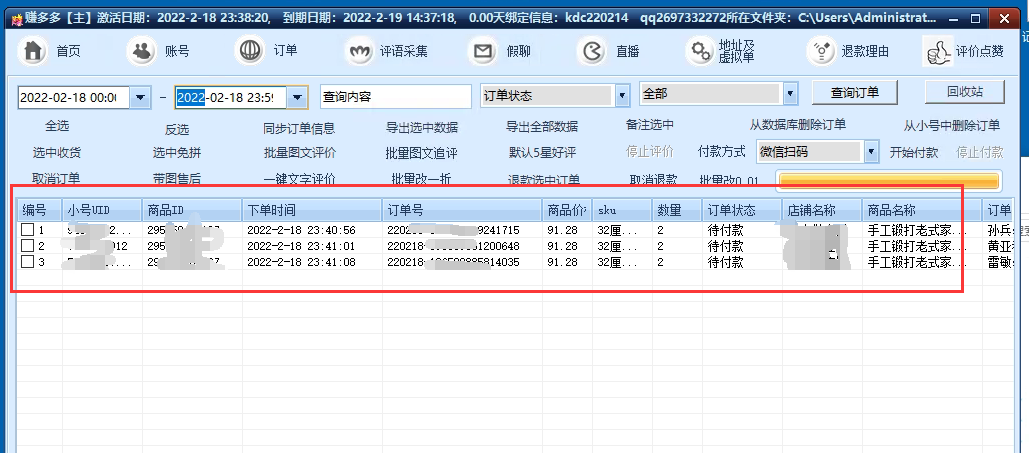Open 地址及虚拟单 address settings
Image resolution: width=1029 pixels, height=453 pixels.
721,51
